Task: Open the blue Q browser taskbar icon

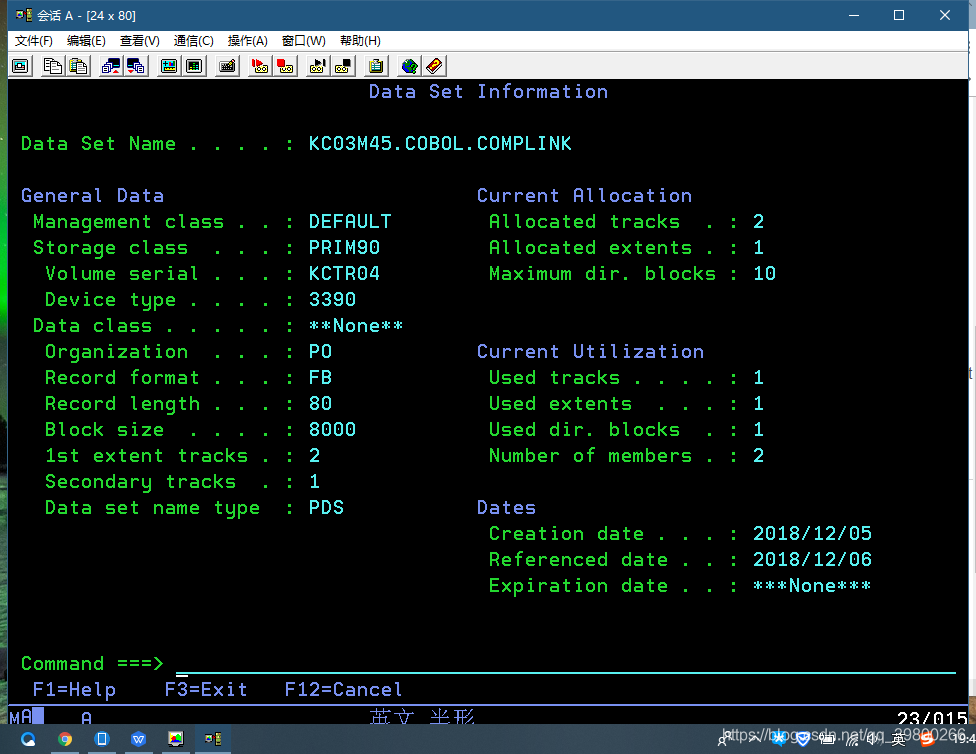Action: pyautogui.click(x=28, y=739)
